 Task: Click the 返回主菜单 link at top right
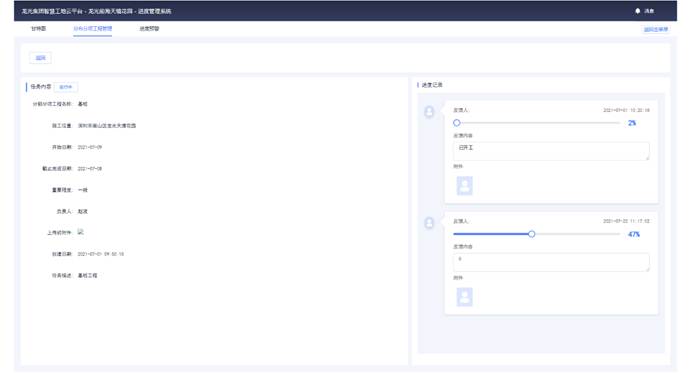tap(656, 30)
